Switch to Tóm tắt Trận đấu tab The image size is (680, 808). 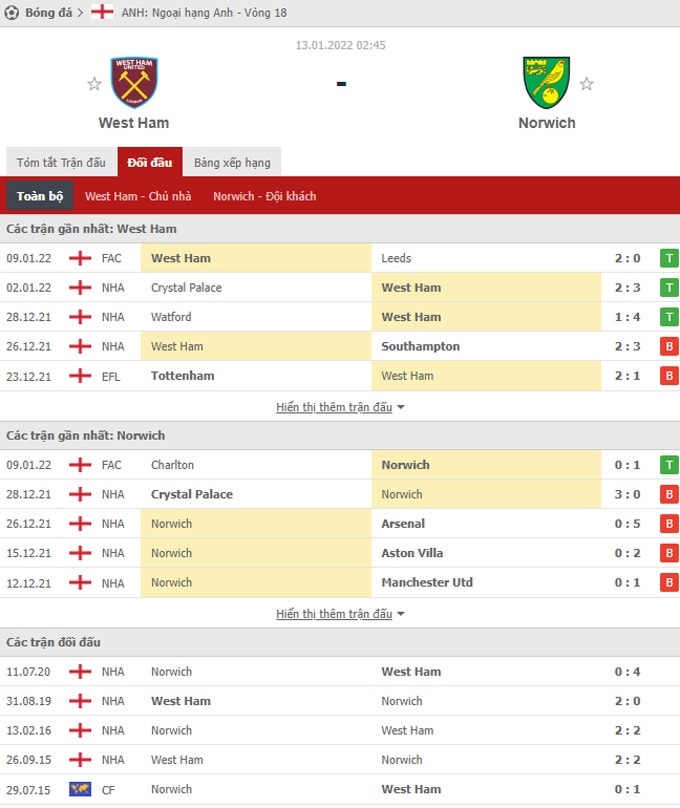pyautogui.click(x=61, y=162)
